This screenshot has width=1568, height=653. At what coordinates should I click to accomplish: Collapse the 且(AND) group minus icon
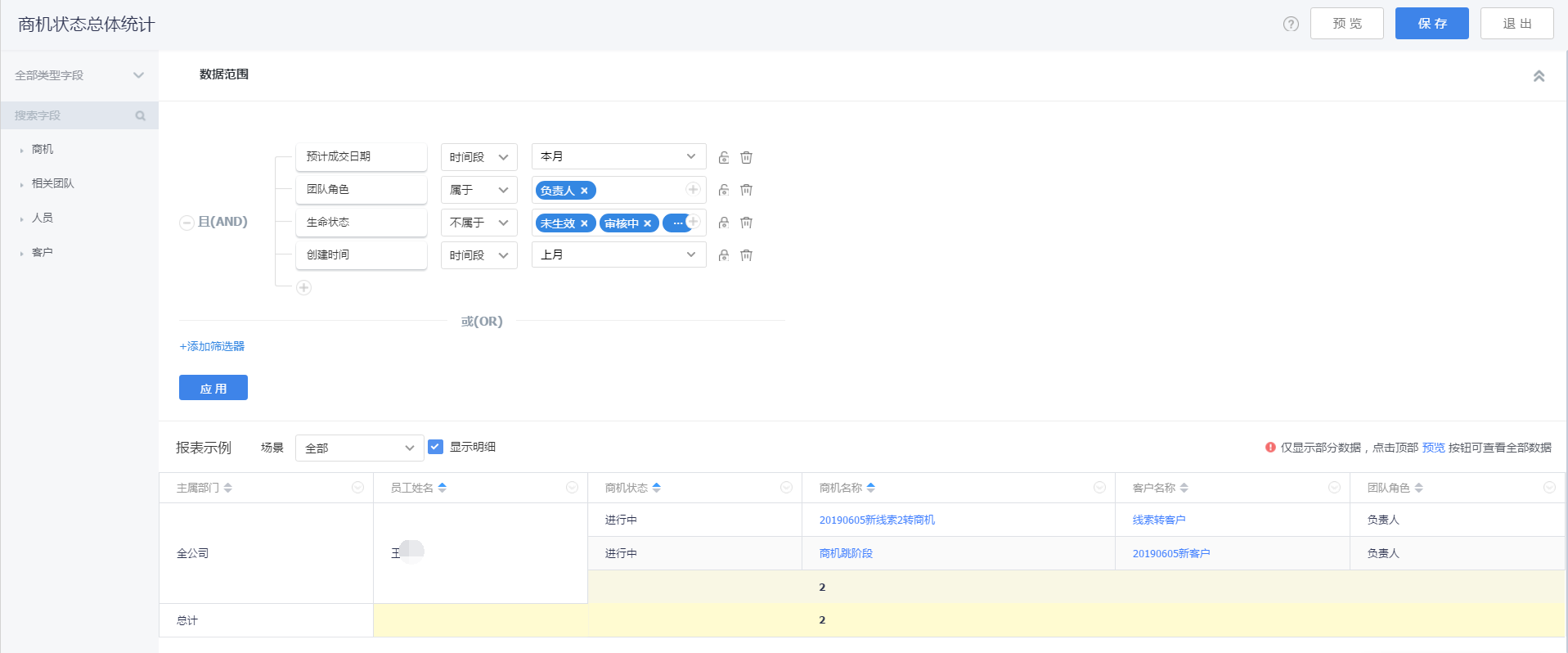point(186,223)
